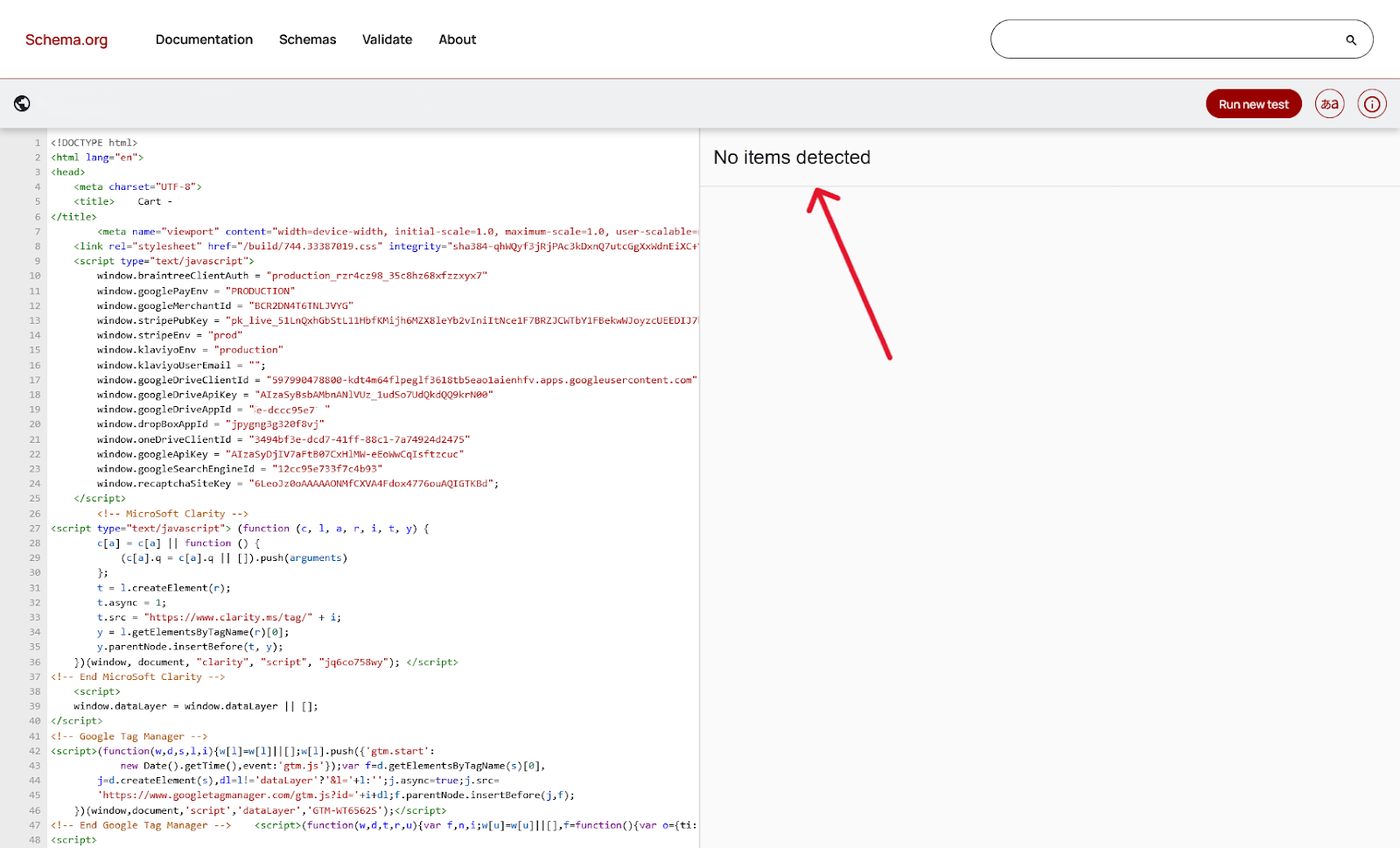Click the Run new test button
Viewport: 1400px width, 848px height.
[1254, 104]
